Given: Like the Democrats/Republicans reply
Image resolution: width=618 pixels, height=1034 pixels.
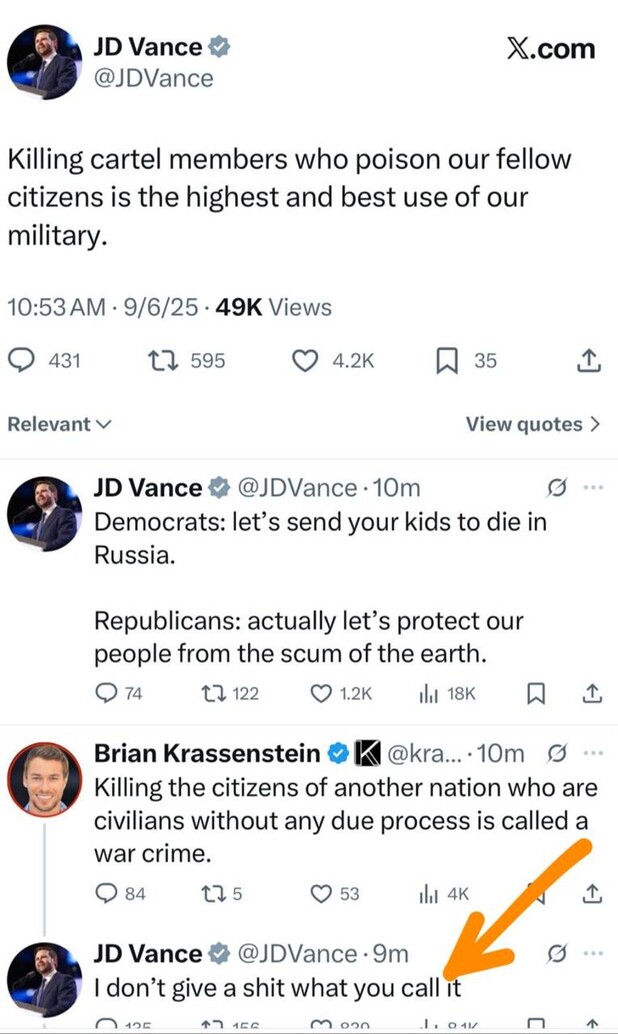Looking at the screenshot, I should click(321, 694).
